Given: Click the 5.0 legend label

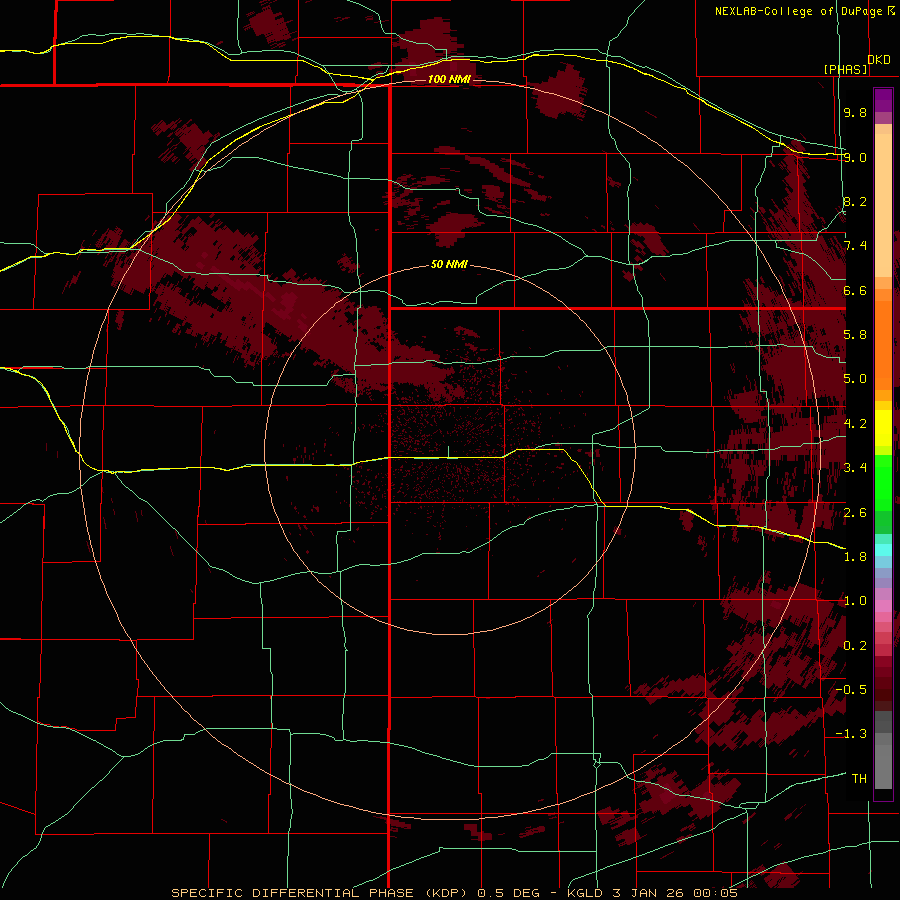Looking at the screenshot, I should (855, 379).
